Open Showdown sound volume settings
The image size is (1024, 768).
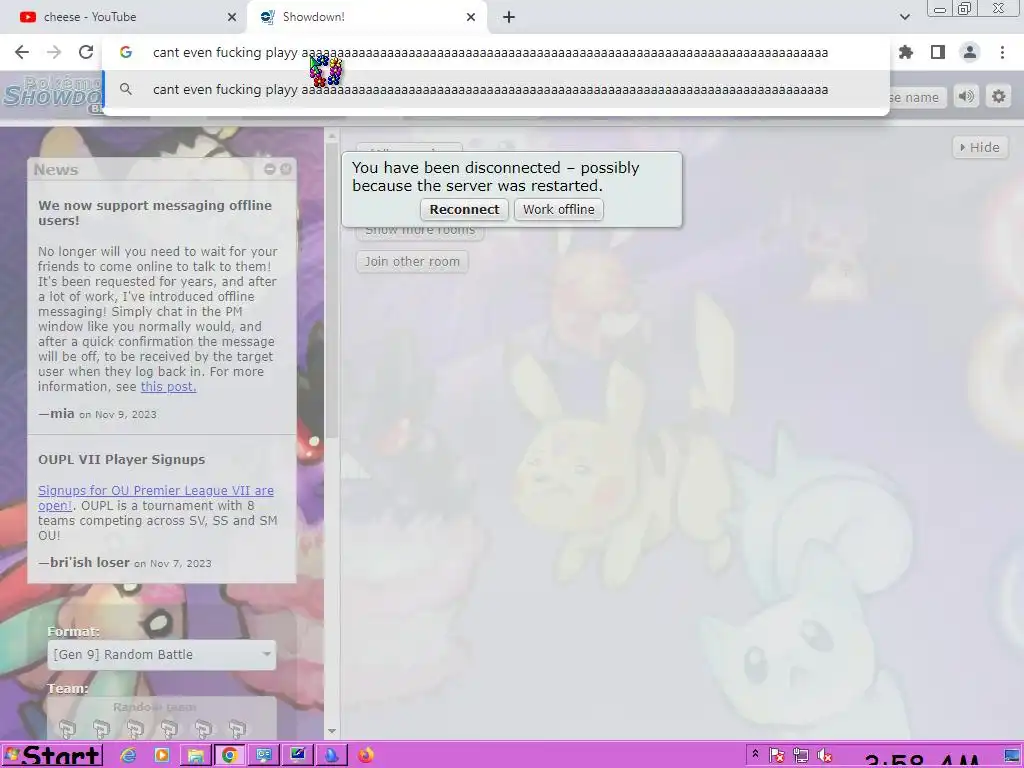(967, 97)
